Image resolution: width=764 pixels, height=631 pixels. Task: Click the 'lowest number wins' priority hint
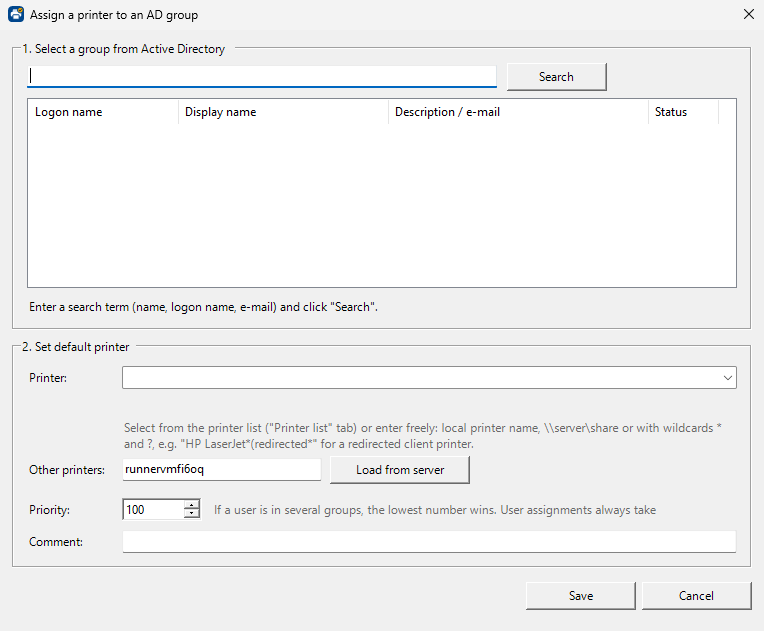(435, 510)
